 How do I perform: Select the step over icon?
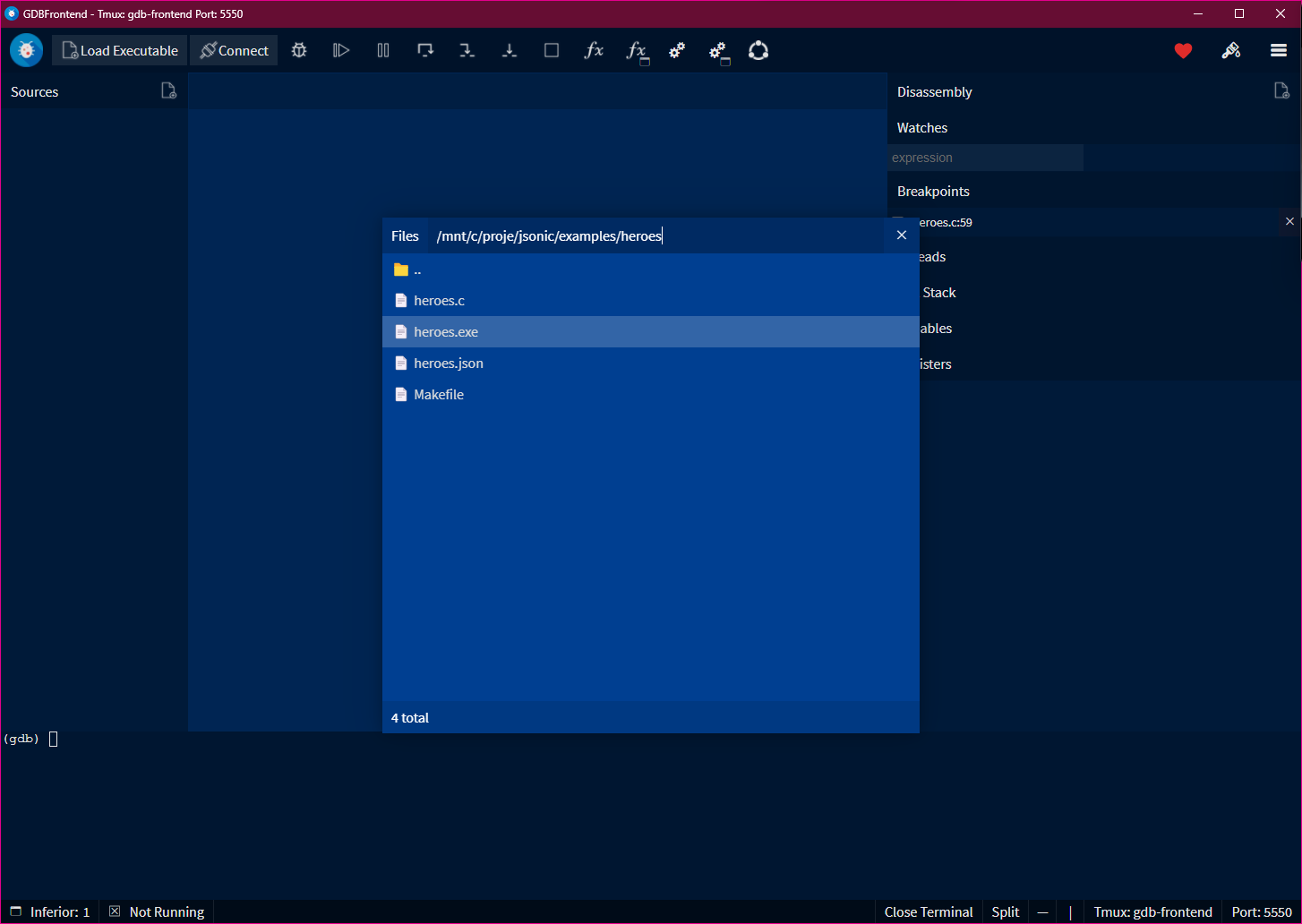click(x=424, y=50)
